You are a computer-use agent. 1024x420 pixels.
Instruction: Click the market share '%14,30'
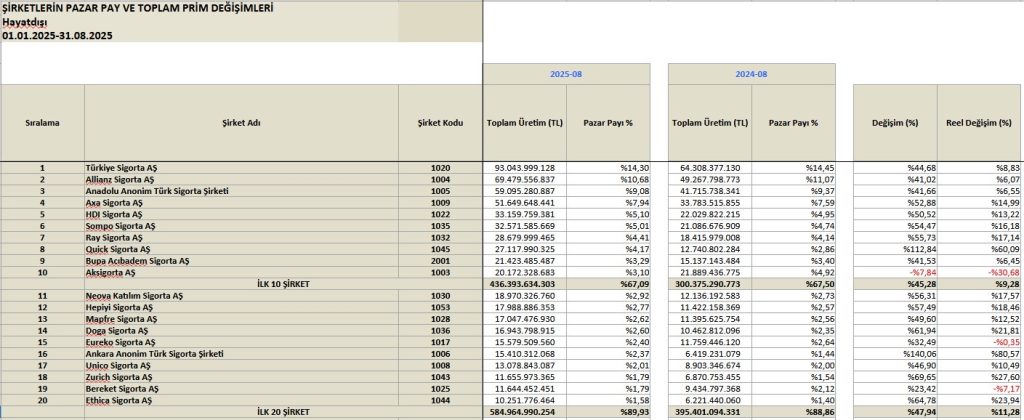(x=608, y=168)
